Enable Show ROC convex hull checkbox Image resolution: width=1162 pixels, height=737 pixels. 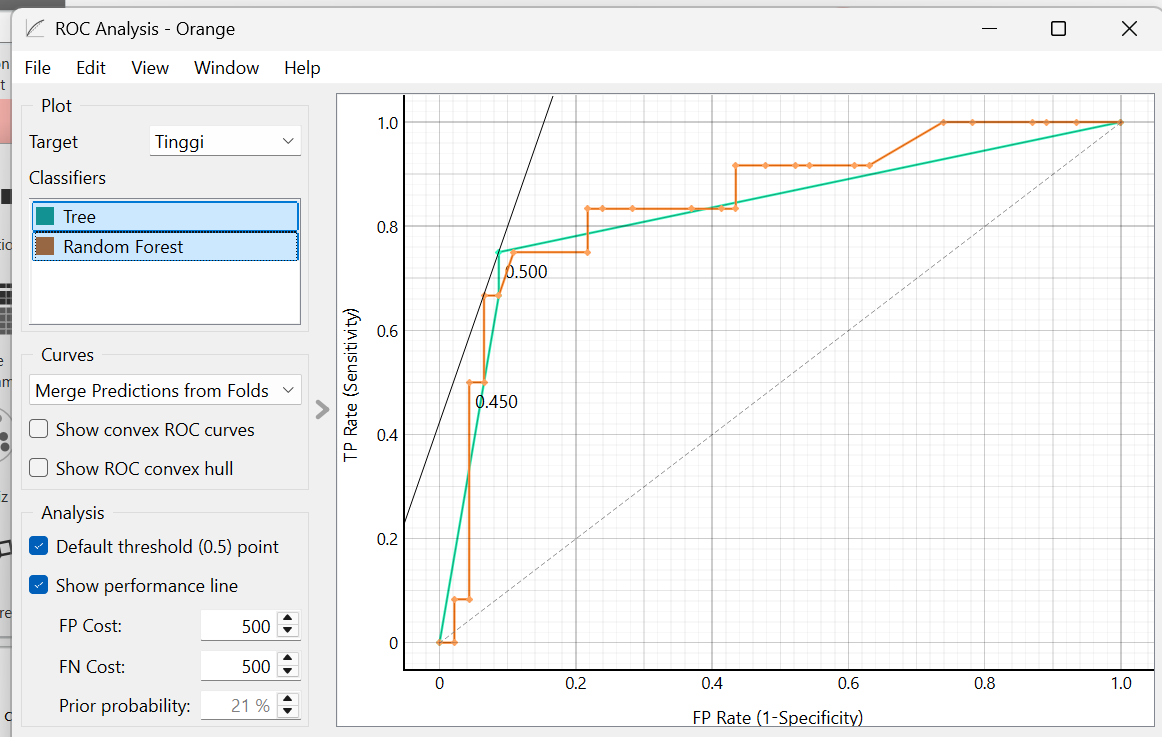coord(39,468)
